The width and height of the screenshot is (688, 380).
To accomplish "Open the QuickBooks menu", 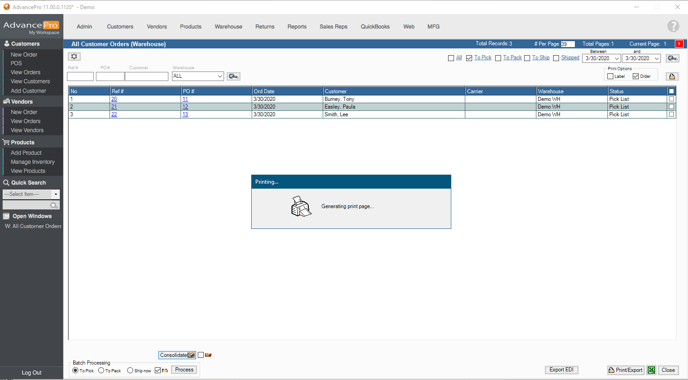I will click(x=375, y=27).
